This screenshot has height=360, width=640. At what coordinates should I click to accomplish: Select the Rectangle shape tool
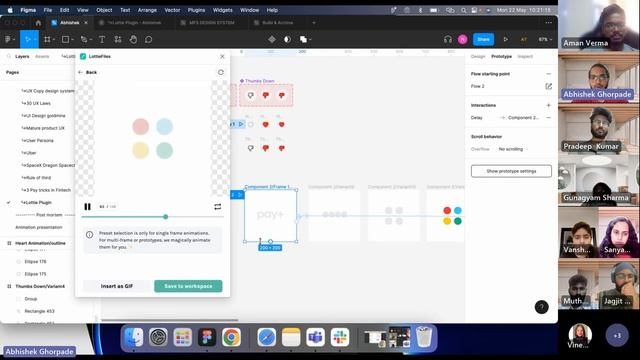point(65,40)
